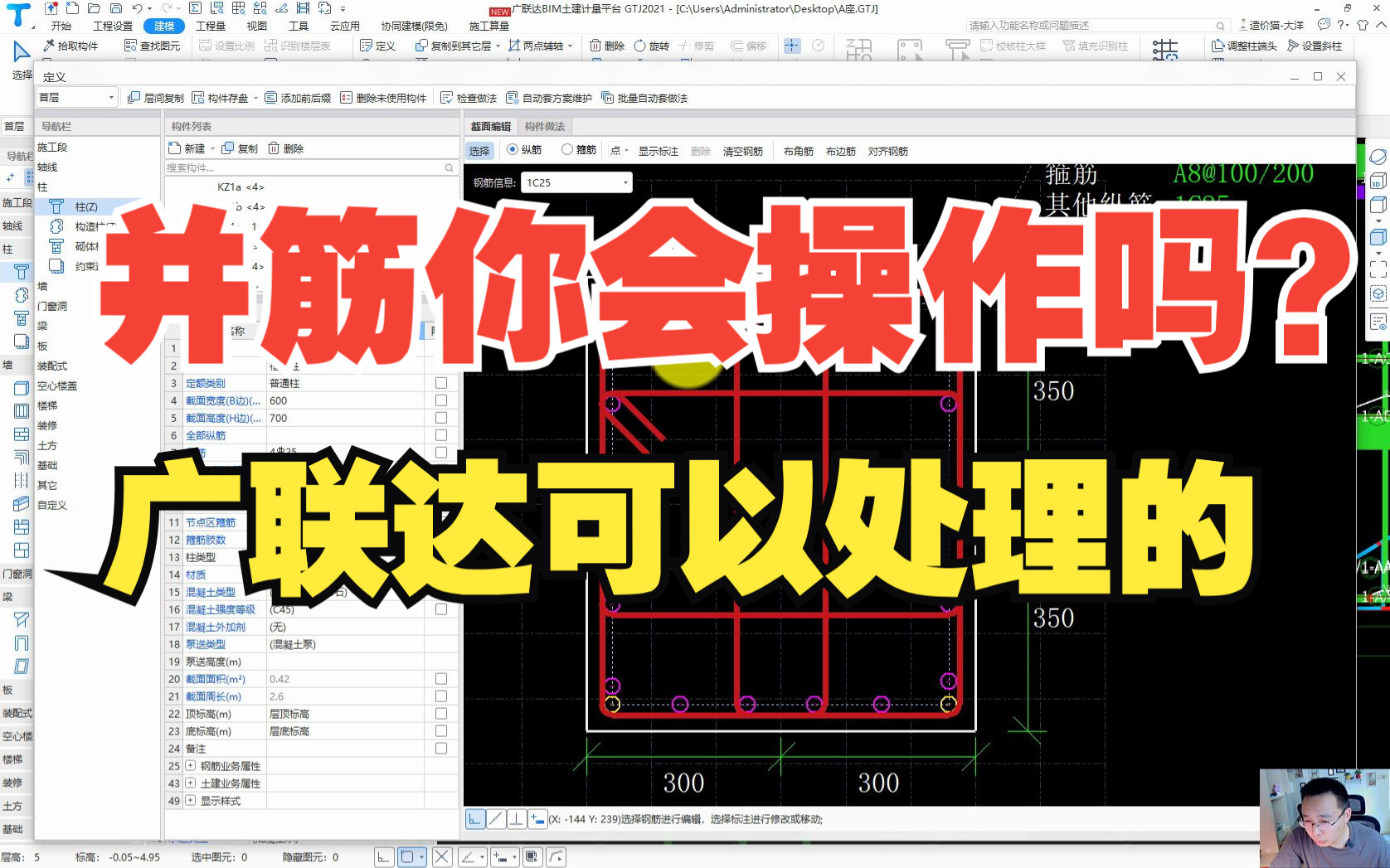Open 新建 dropdown arrow
Screen dimensions: 1390x868
point(212,149)
